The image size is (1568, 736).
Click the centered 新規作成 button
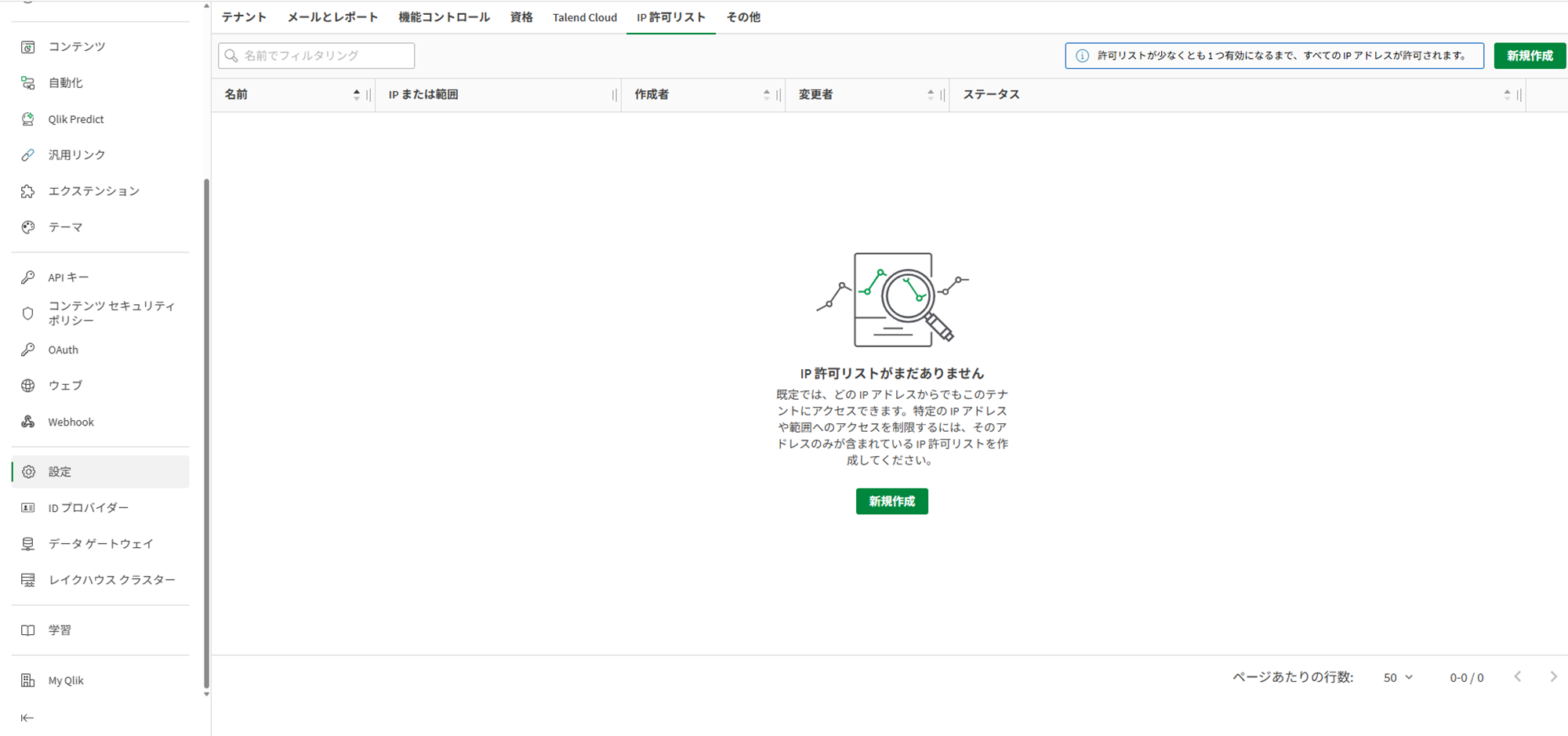tap(891, 502)
